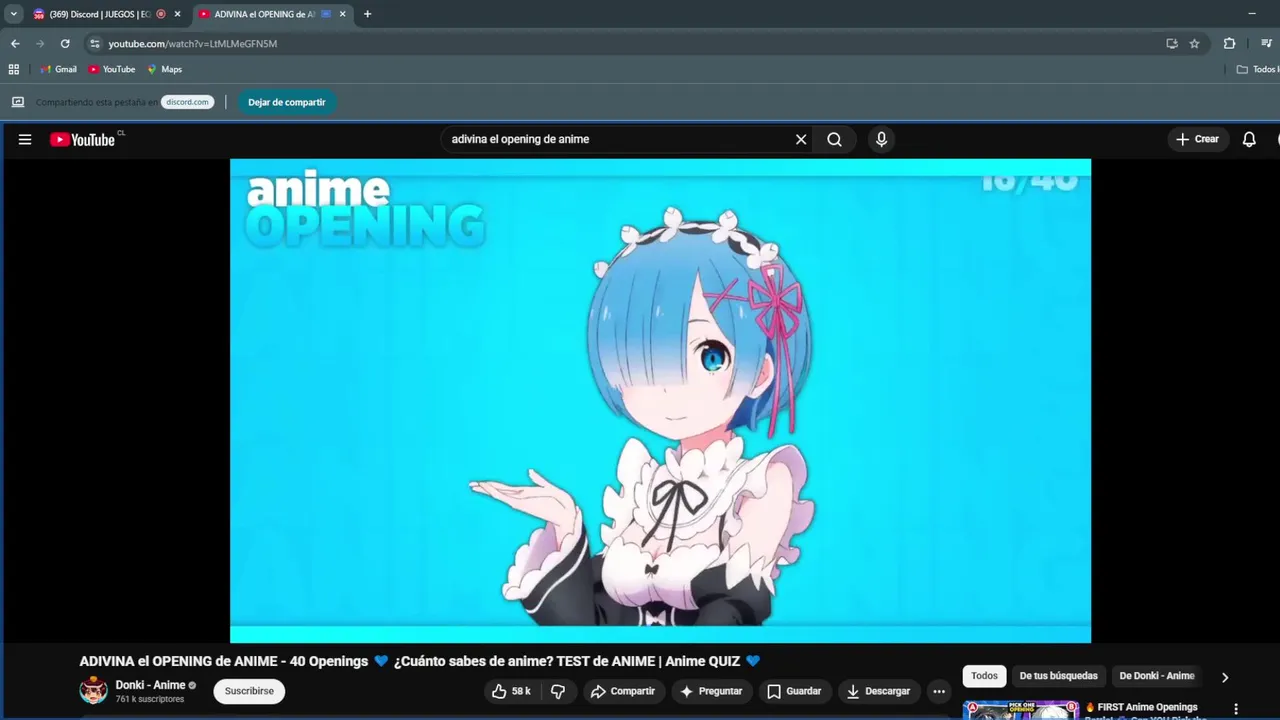This screenshot has height=720, width=1280.
Task: Run search with magnifying glass button
Action: click(x=834, y=139)
